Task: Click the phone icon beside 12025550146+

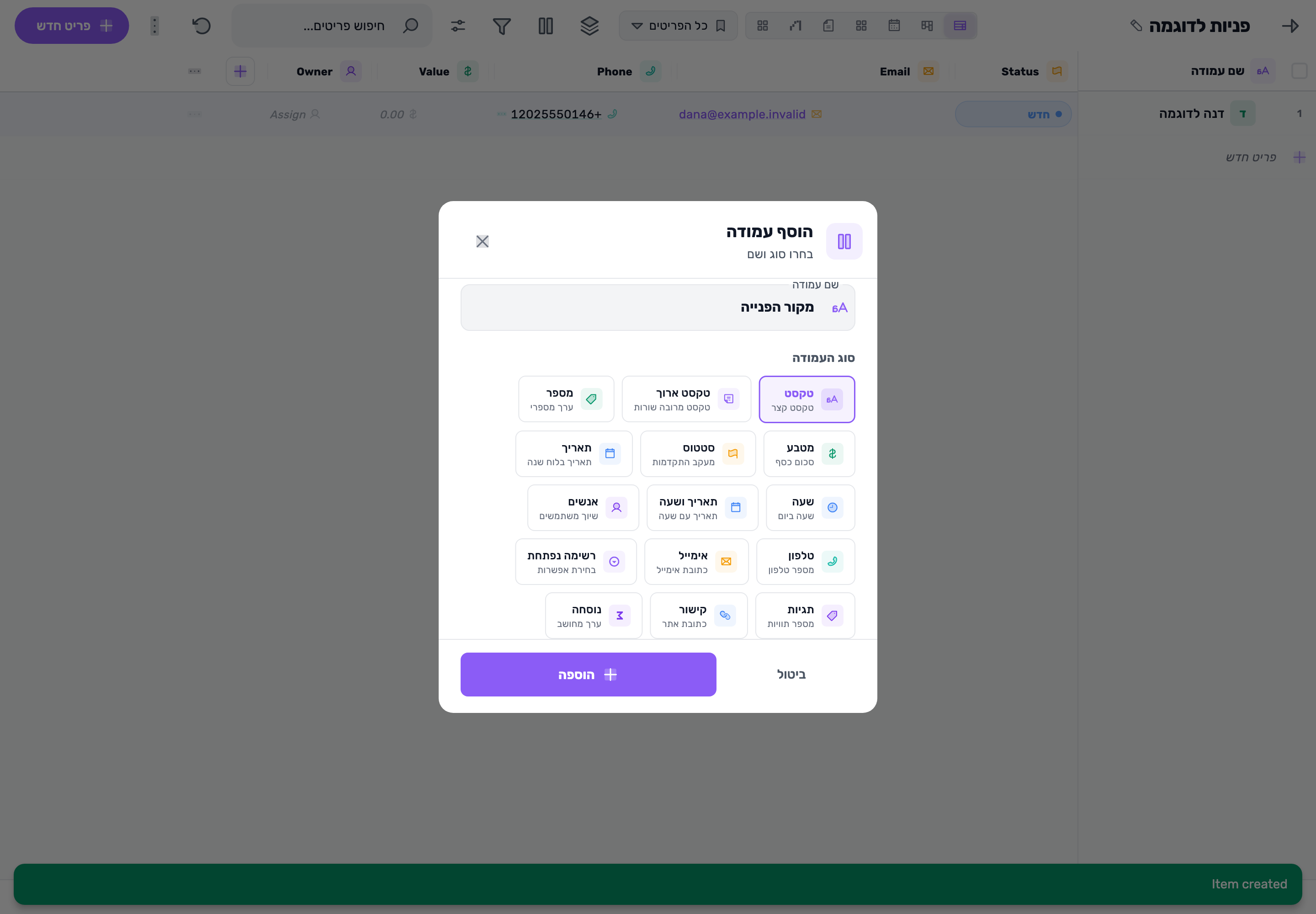Action: click(x=612, y=114)
